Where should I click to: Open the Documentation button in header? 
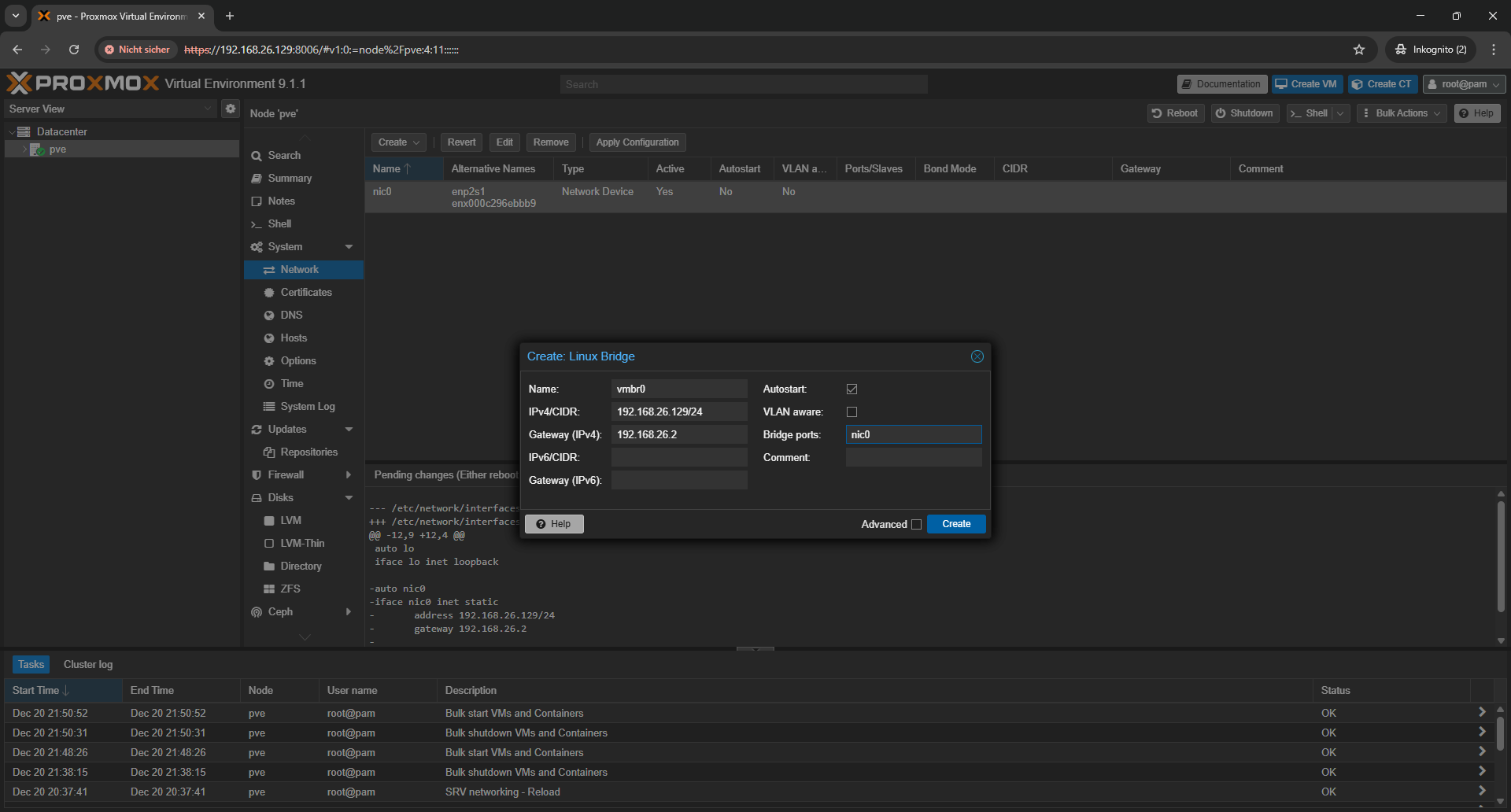pyautogui.click(x=1221, y=84)
